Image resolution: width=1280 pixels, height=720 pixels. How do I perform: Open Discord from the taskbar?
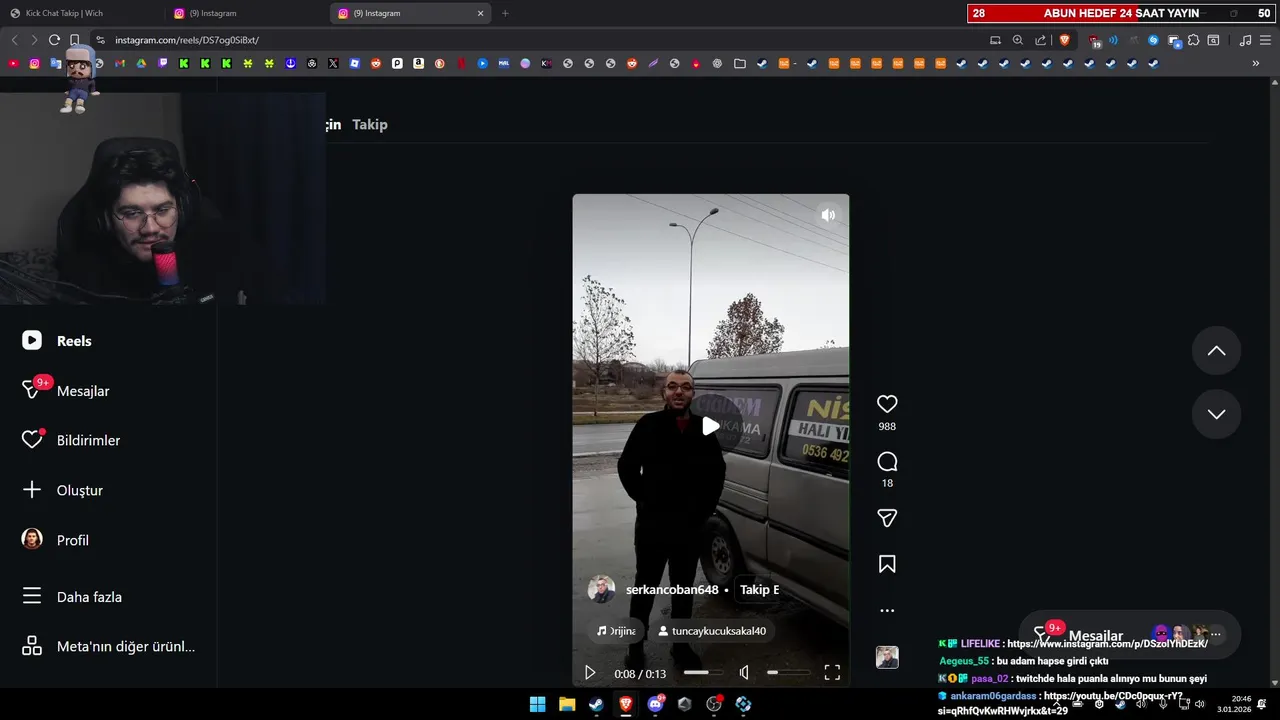pyautogui.click(x=655, y=704)
